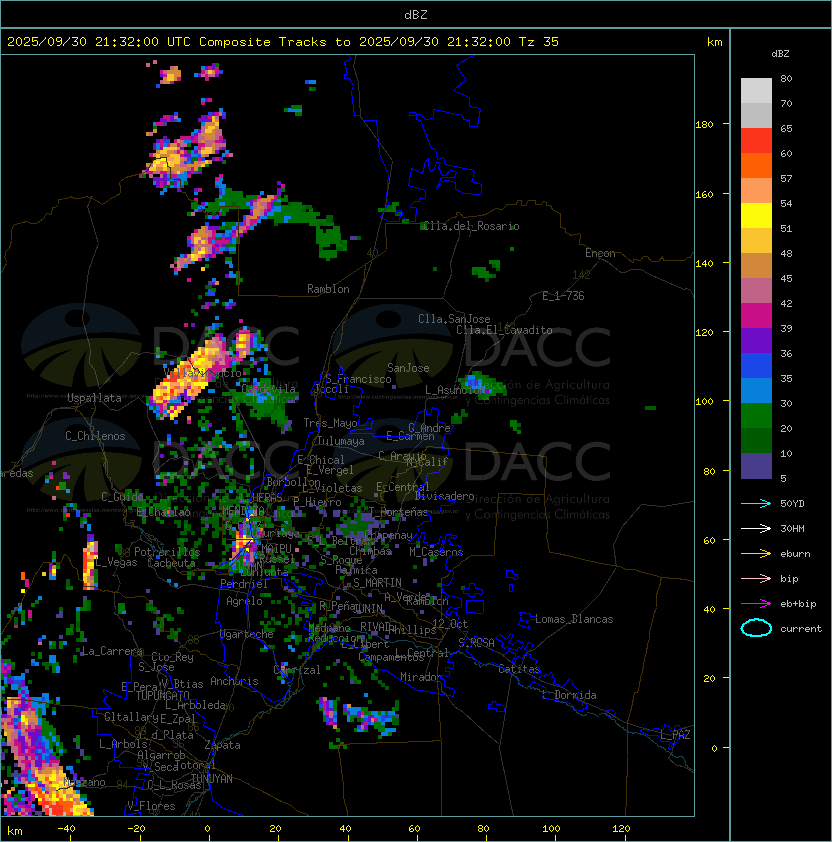This screenshot has height=842, width=832.
Task: Click the 160 km vertical axis tick
Action: coord(704,194)
